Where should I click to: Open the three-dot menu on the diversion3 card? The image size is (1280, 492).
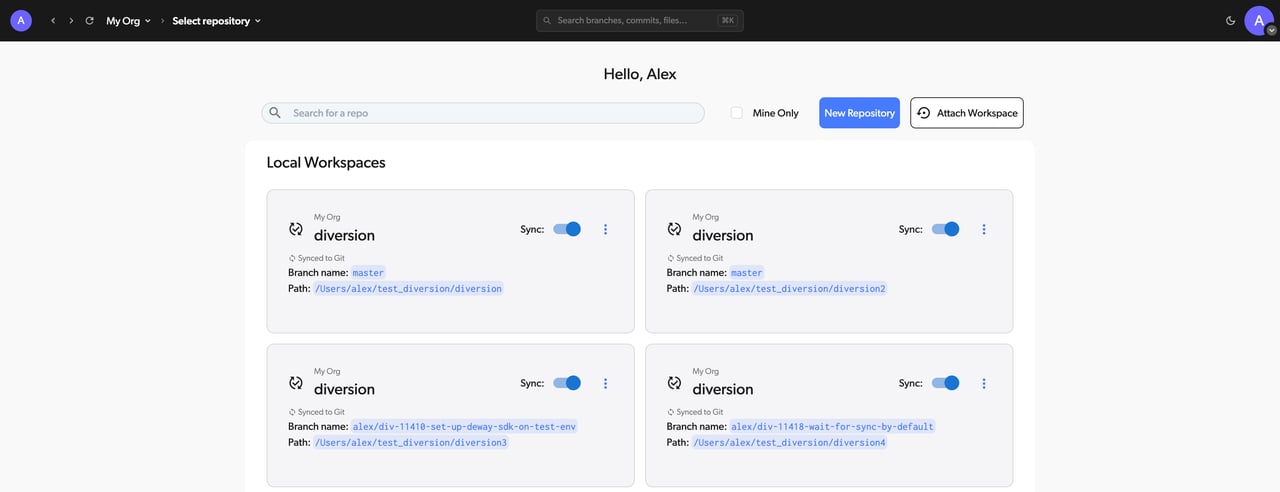(605, 383)
